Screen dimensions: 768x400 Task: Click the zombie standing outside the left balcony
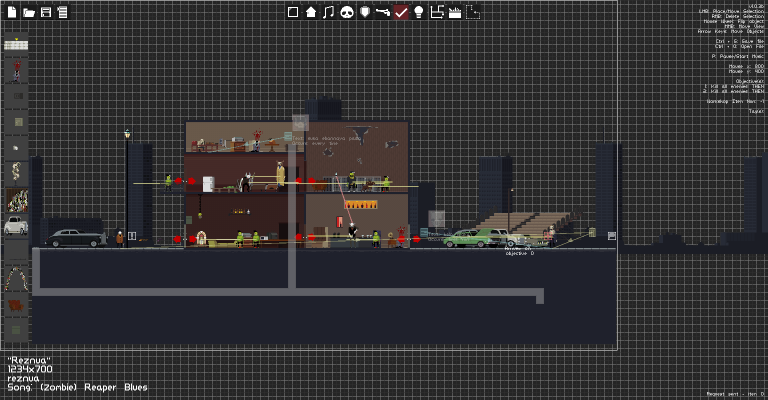click(x=168, y=183)
